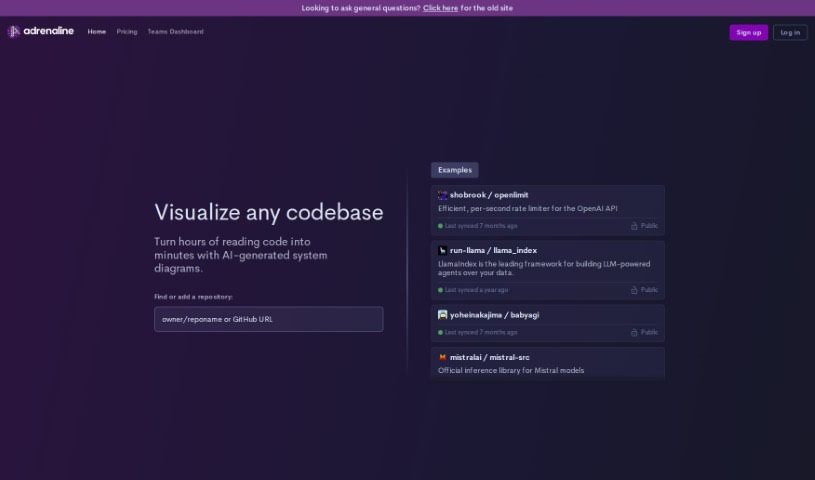Click the lock icon on llama_index card
Screen dimensions: 815x480
(x=634, y=290)
